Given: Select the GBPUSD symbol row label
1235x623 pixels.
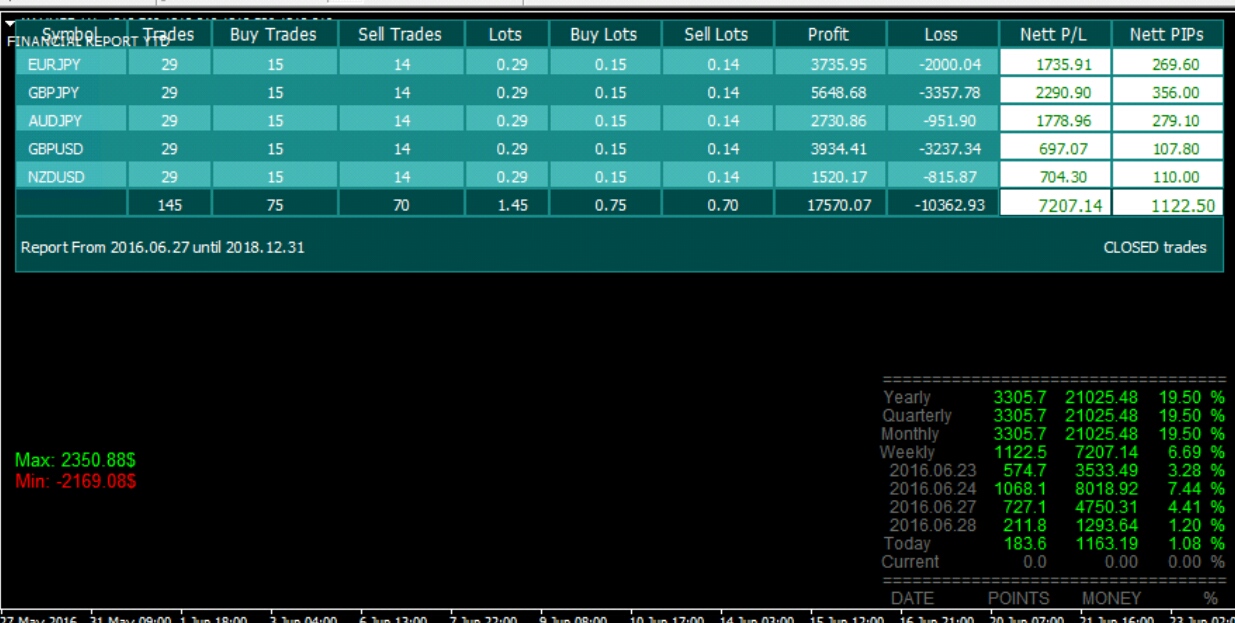Looking at the screenshot, I should click(x=56, y=148).
